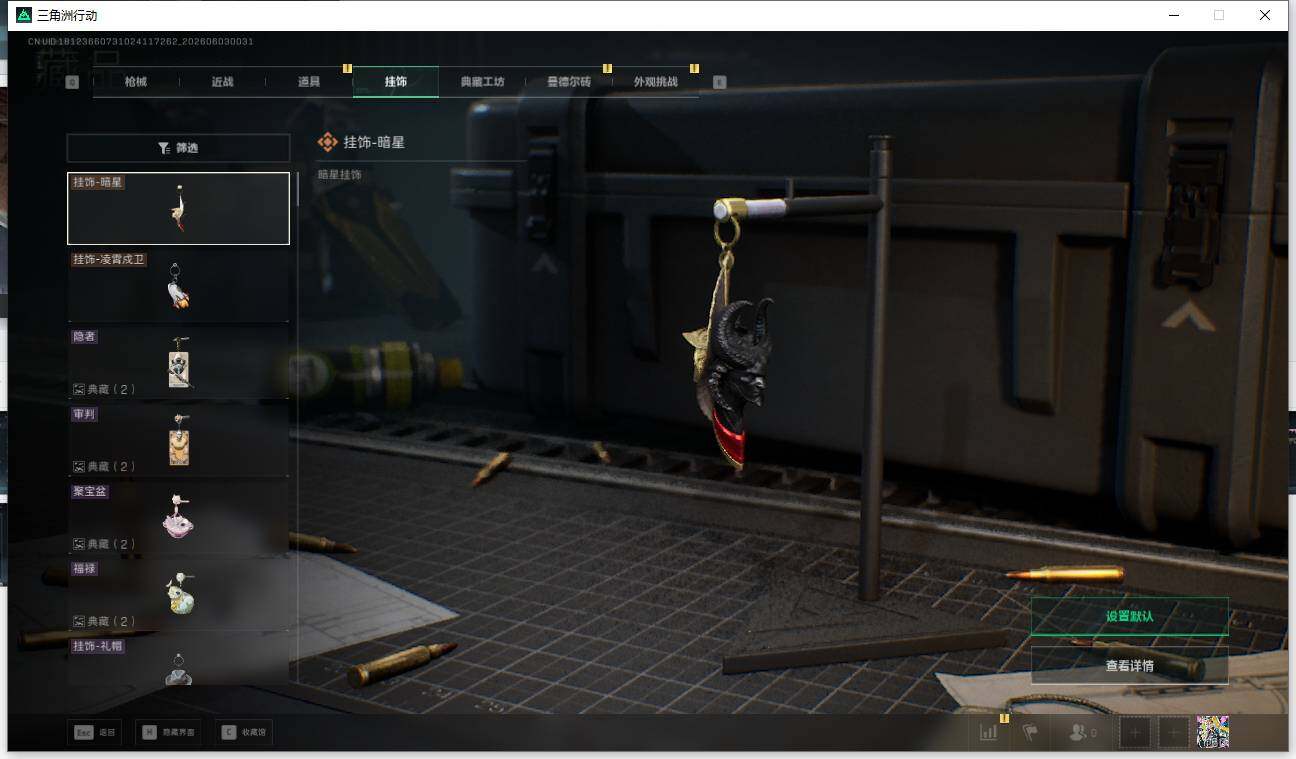Click 典藏 (2) collection icon under 审判
The width and height of the screenshot is (1296, 759).
pyautogui.click(x=79, y=466)
